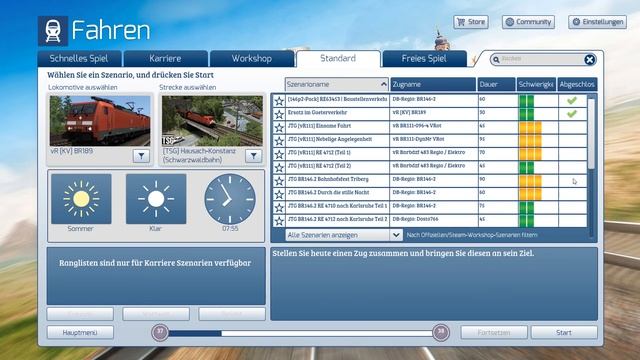Select the Standard tab
640x360 pixels.
click(338, 59)
